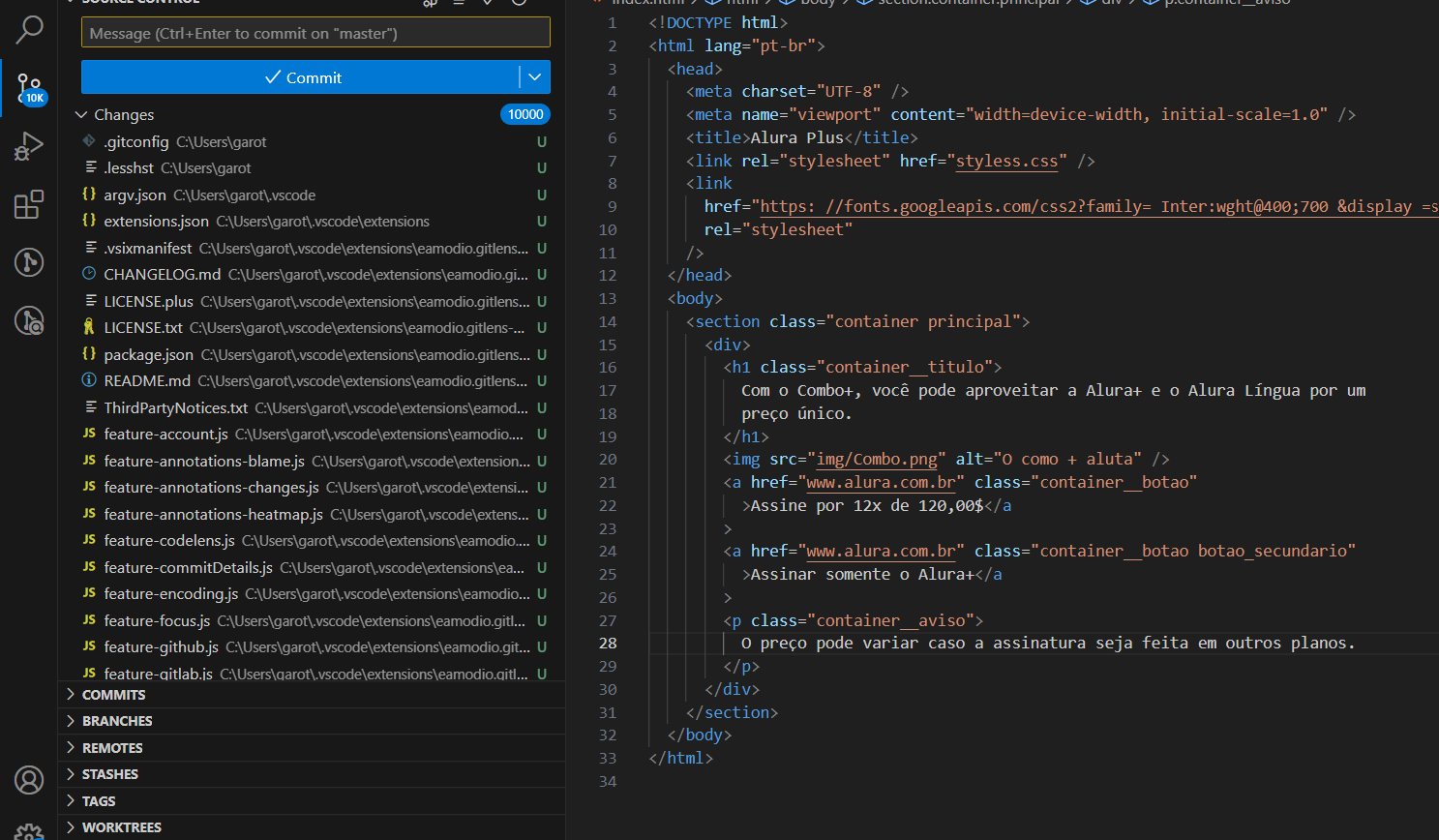Select feature-focus.js file entry
The height and width of the screenshot is (840, 1439).
(x=312, y=620)
